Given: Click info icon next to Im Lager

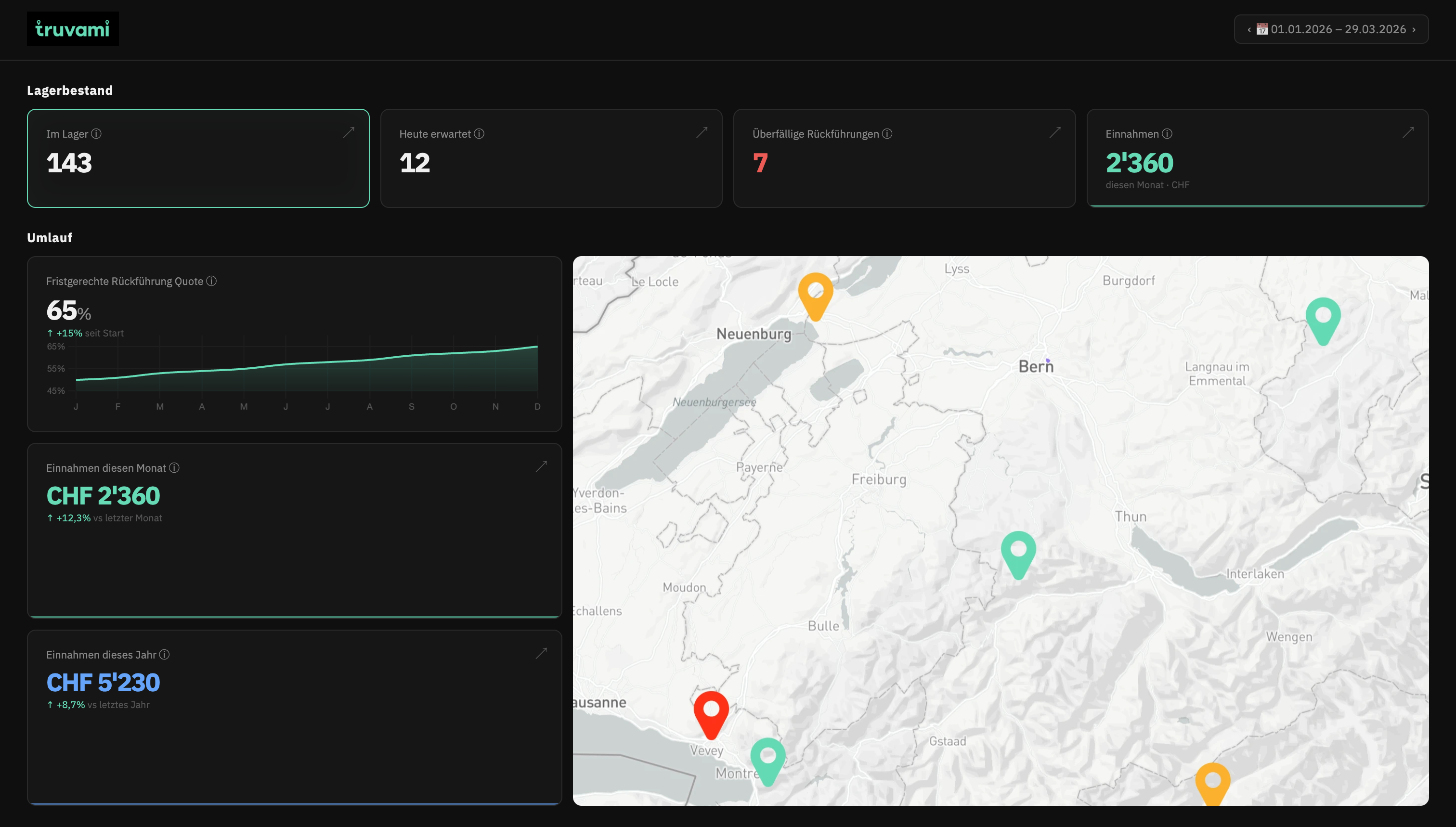Looking at the screenshot, I should point(97,134).
